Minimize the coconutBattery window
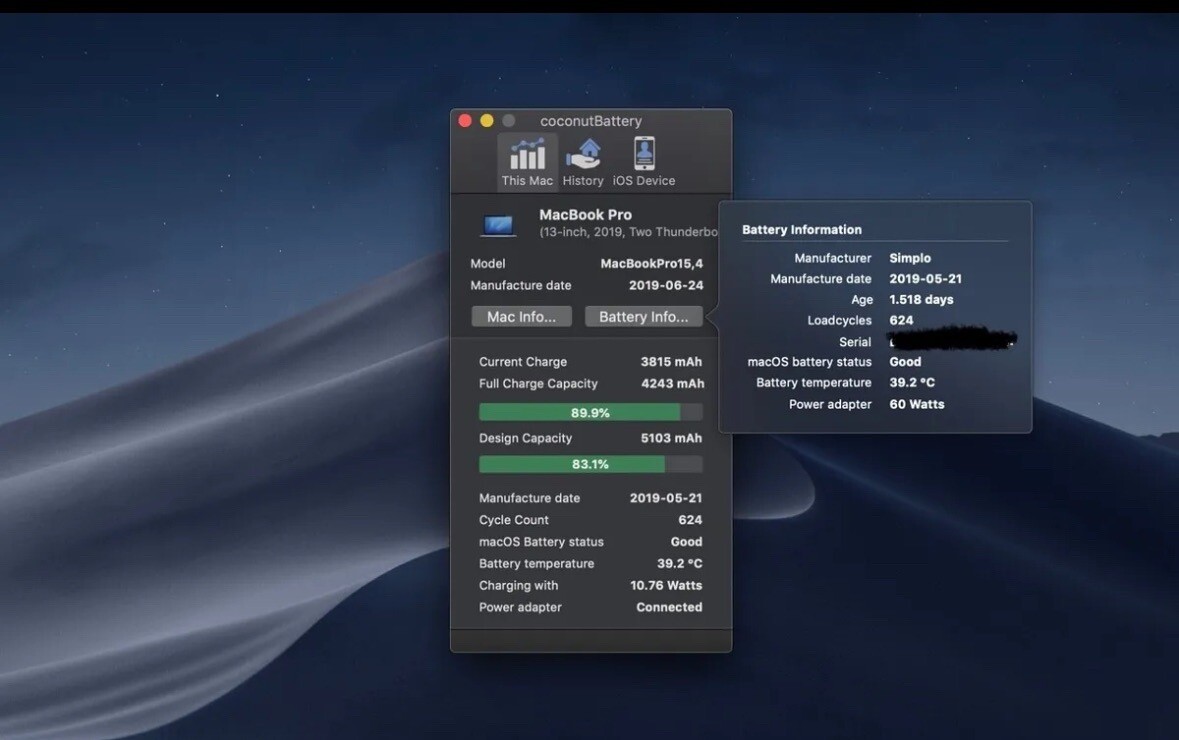This screenshot has width=1179, height=740. pyautogui.click(x=486, y=120)
